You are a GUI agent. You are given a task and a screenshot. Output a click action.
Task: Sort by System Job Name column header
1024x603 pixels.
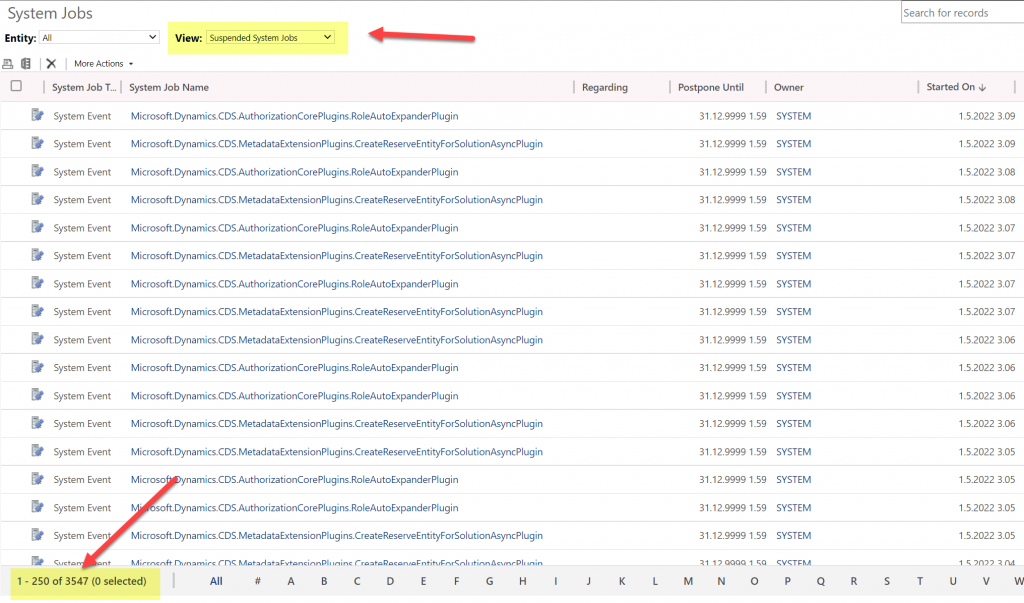coord(169,87)
